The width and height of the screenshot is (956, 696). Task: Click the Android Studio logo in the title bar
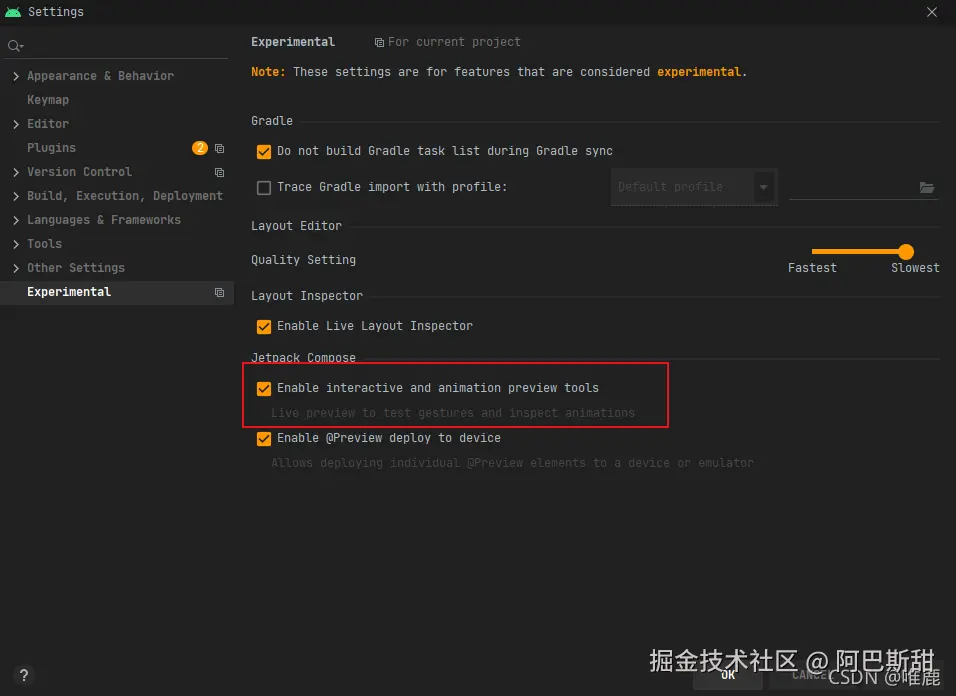[x=12, y=12]
